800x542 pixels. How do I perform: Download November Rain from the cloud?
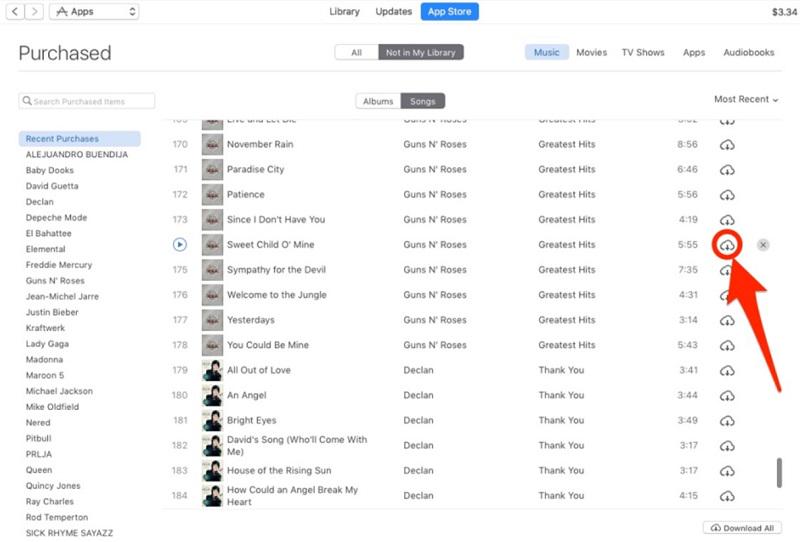click(x=727, y=145)
